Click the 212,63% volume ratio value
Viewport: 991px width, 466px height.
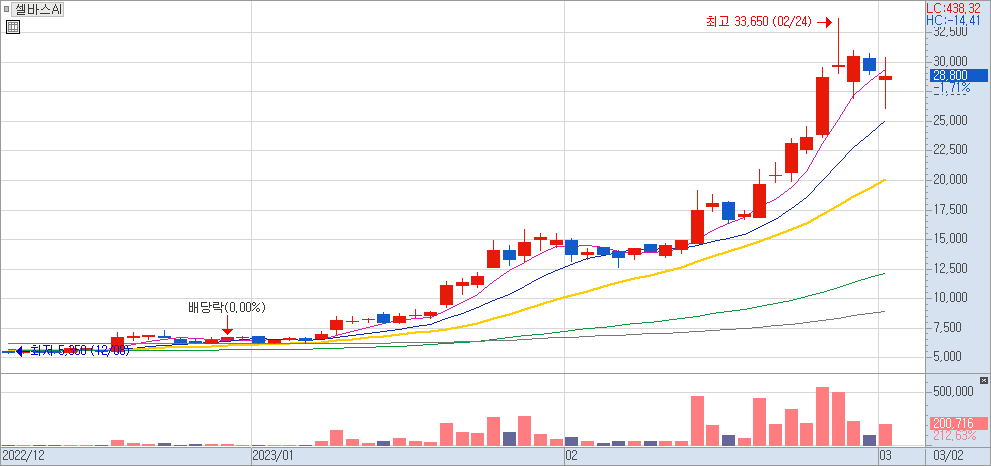click(x=953, y=436)
